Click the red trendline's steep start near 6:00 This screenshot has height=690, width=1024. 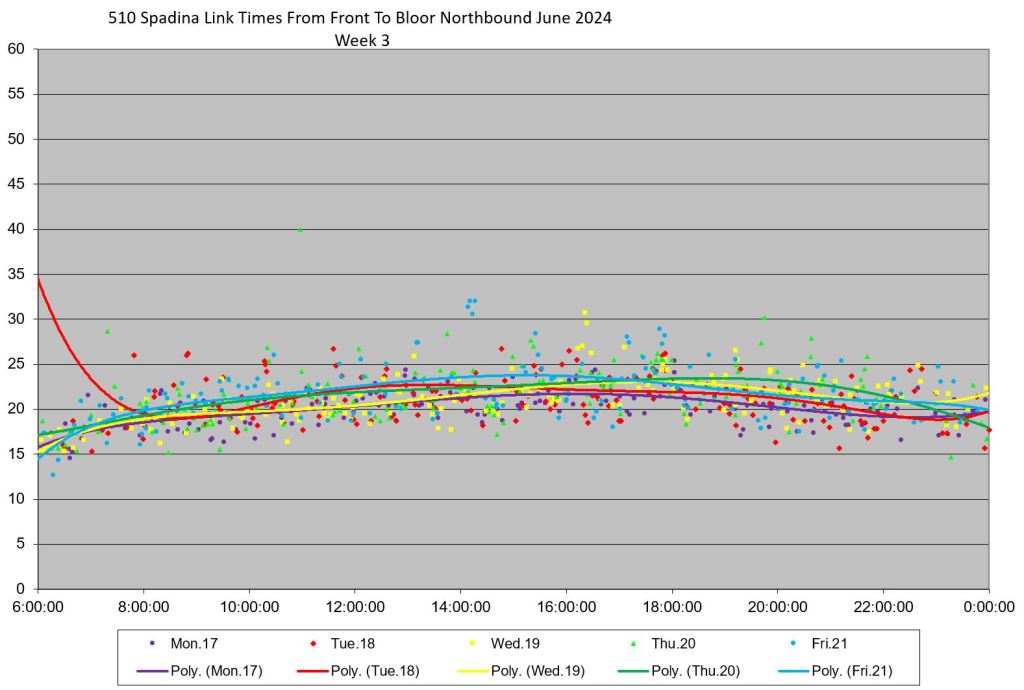click(50, 312)
